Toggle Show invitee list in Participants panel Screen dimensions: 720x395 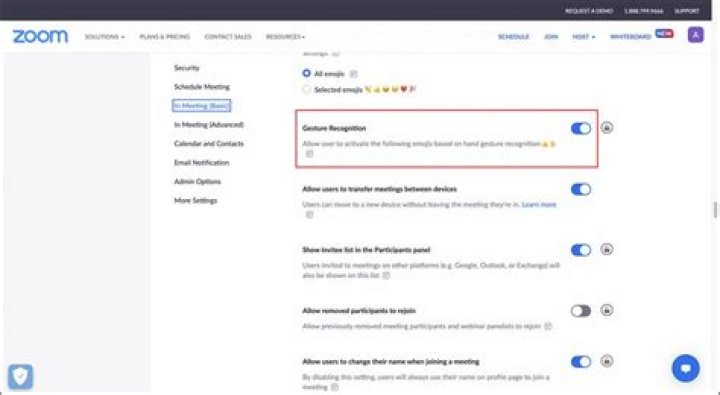point(581,250)
